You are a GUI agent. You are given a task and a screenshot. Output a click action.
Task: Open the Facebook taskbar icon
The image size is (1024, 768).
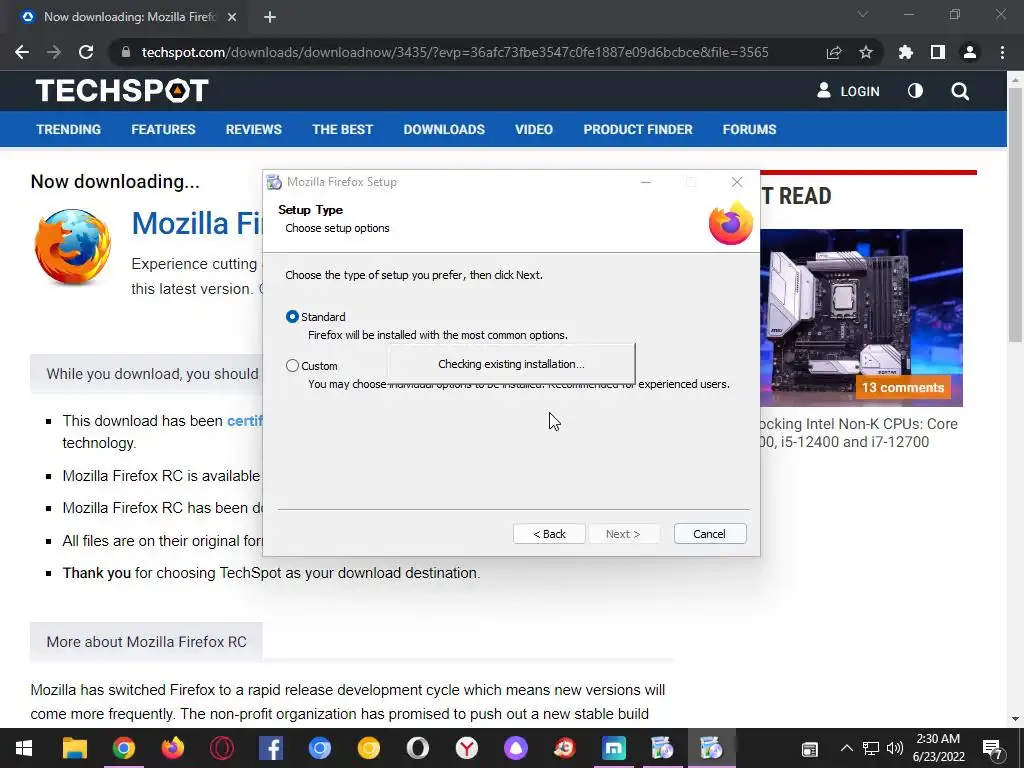coord(270,748)
